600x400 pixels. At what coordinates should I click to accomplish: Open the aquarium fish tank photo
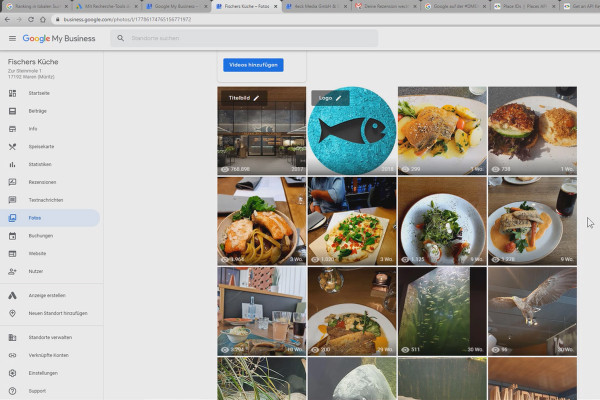[442, 311]
